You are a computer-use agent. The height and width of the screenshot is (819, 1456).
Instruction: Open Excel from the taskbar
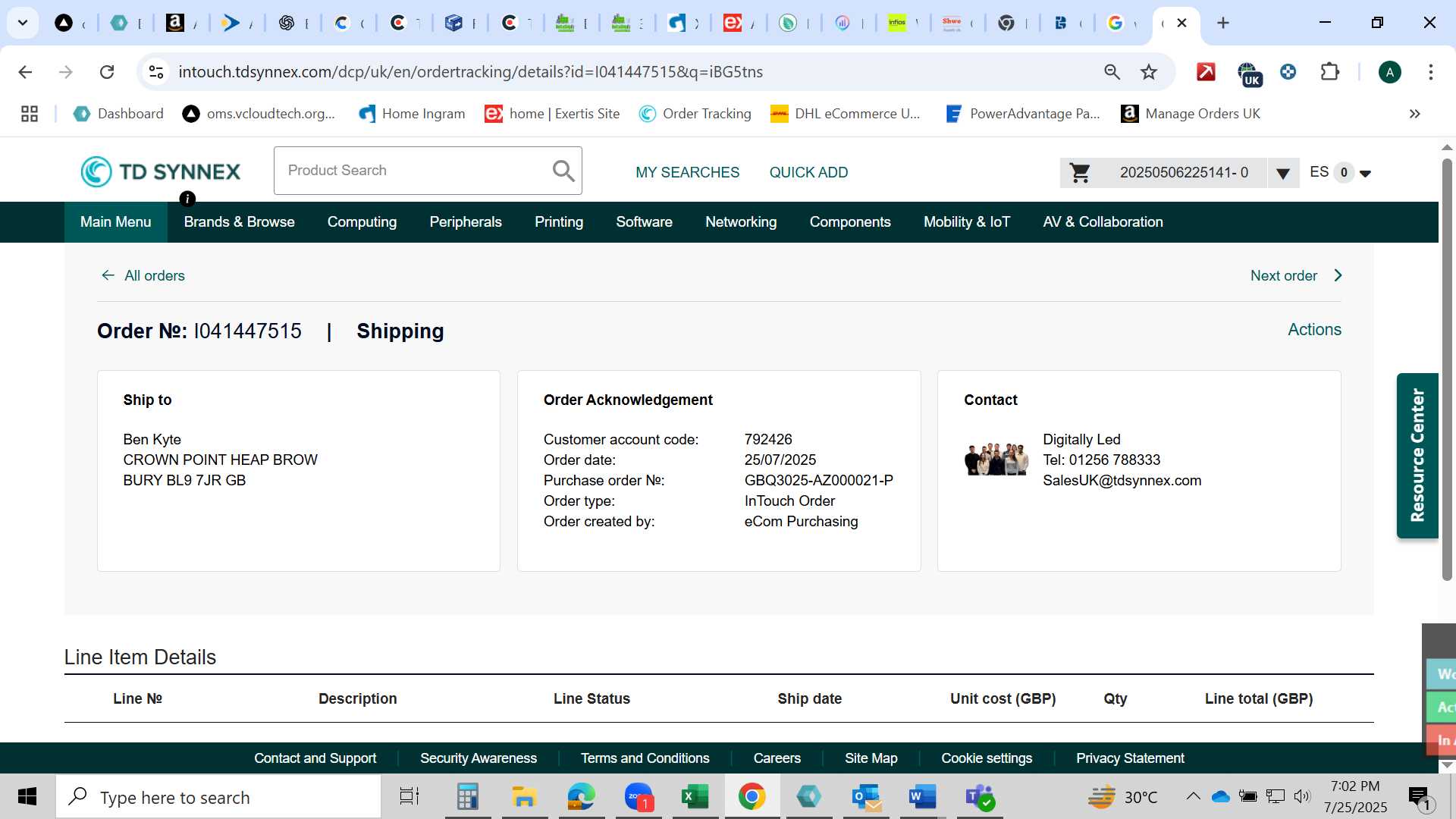coord(695,797)
